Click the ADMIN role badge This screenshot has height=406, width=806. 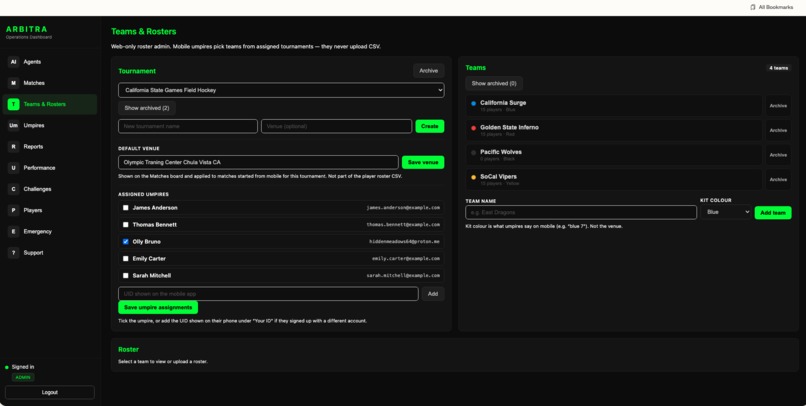point(23,377)
